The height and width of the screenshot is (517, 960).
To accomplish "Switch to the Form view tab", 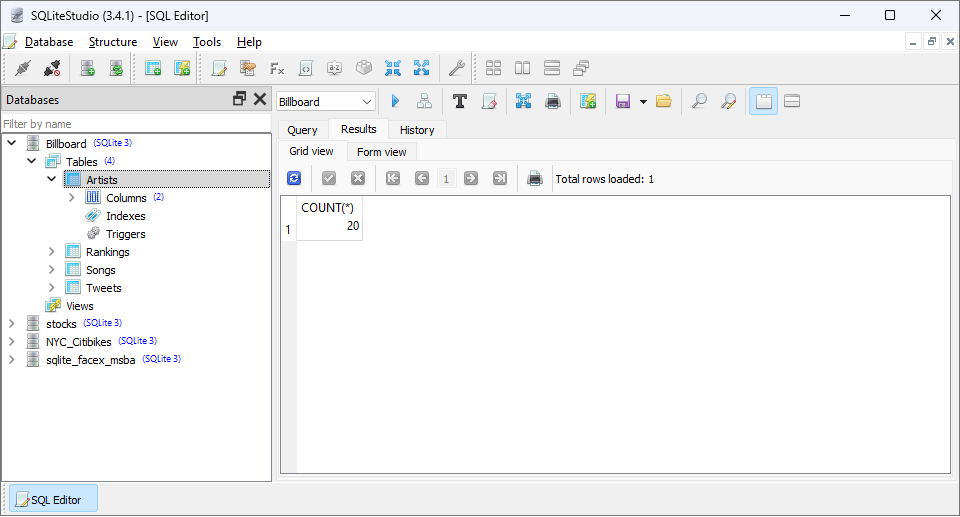I will pos(381,152).
